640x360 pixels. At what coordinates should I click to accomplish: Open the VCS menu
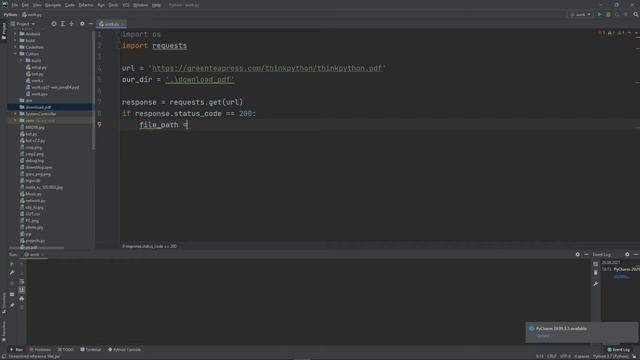click(x=126, y=5)
